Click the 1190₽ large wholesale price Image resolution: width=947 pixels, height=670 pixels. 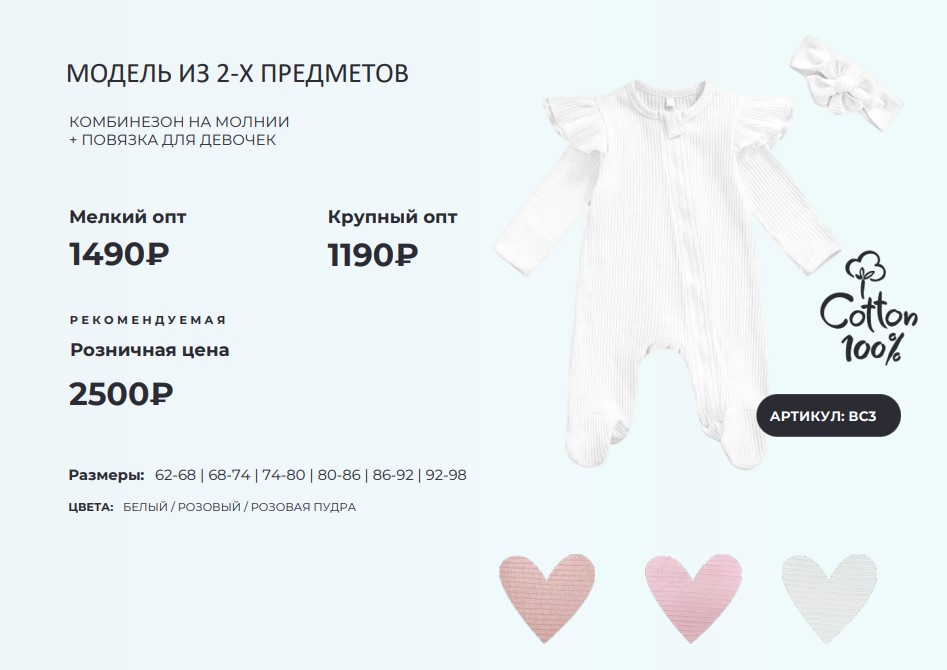coord(373,255)
